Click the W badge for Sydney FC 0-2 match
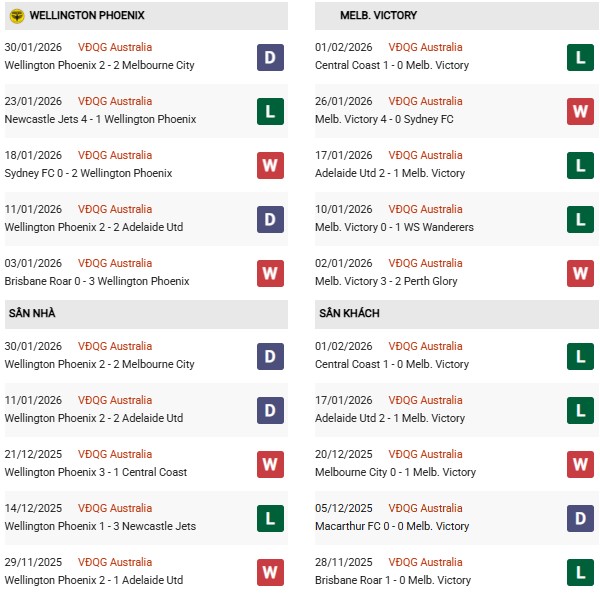600x593 pixels. [270, 165]
